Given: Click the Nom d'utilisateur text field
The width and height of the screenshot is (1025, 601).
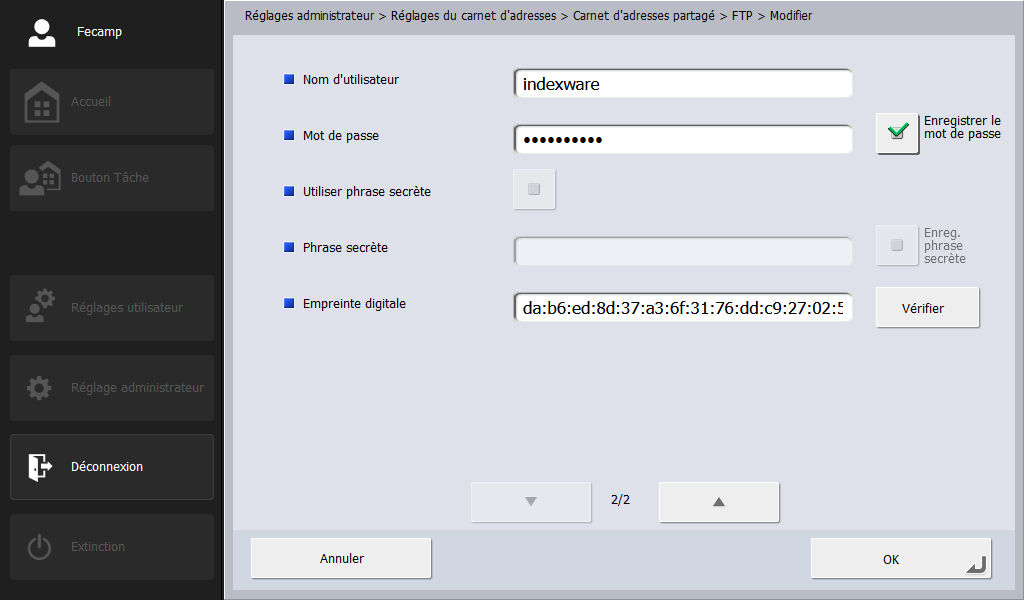Looking at the screenshot, I should pyautogui.click(x=683, y=84).
